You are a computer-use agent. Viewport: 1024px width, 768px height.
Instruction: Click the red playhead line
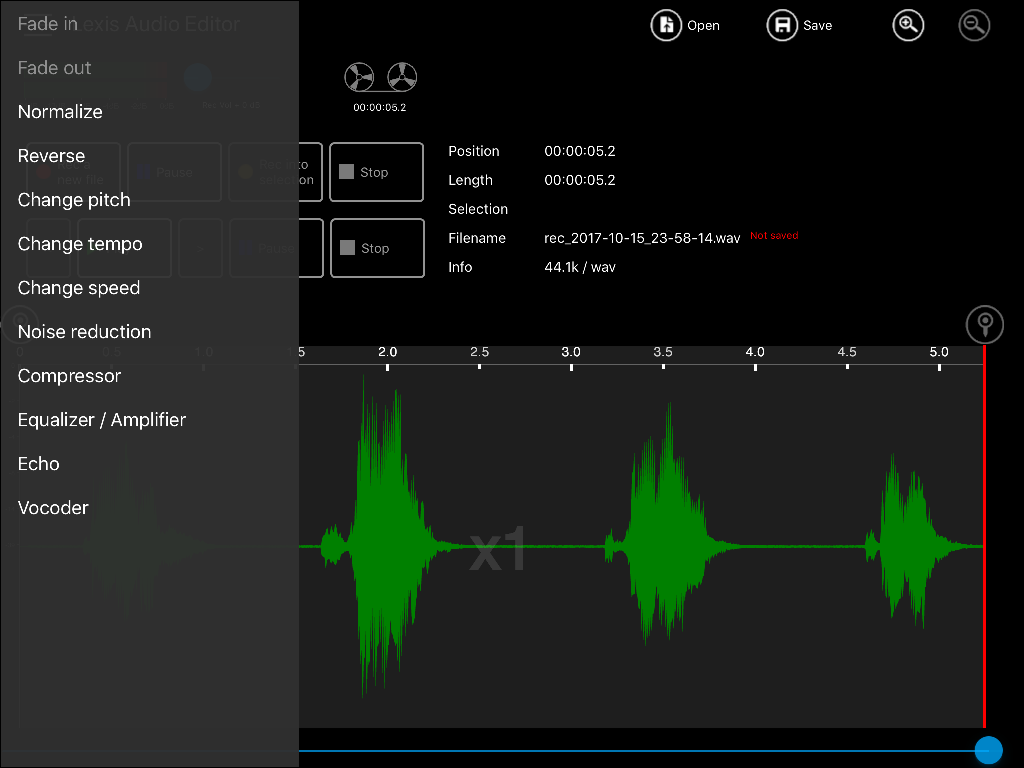point(984,537)
